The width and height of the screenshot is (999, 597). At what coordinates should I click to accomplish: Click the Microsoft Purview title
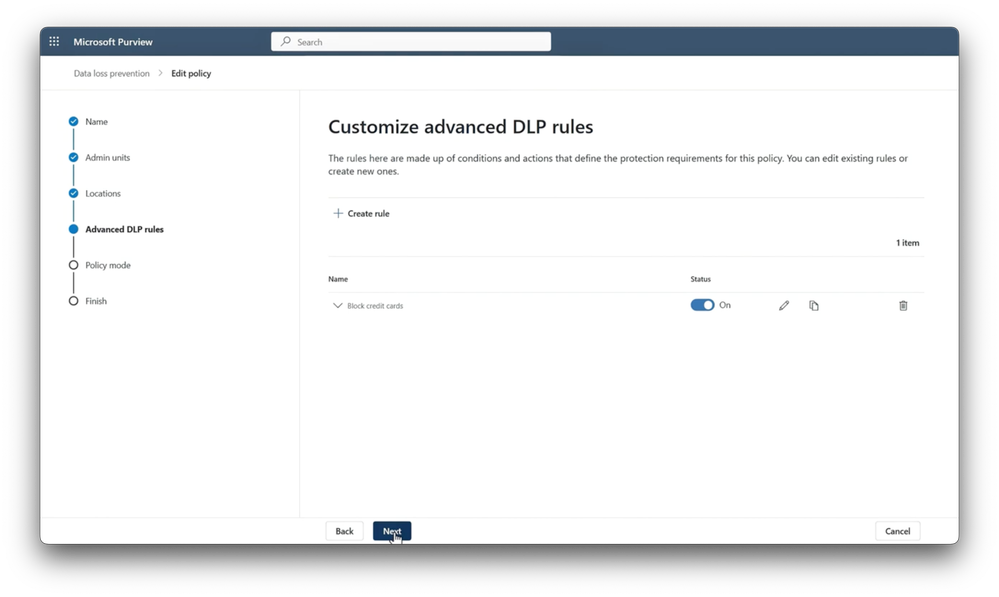pos(113,41)
